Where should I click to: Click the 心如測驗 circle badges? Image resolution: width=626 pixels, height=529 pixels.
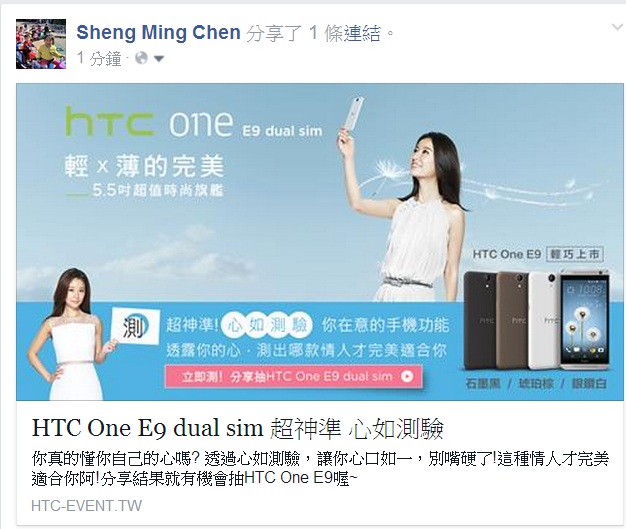267,325
